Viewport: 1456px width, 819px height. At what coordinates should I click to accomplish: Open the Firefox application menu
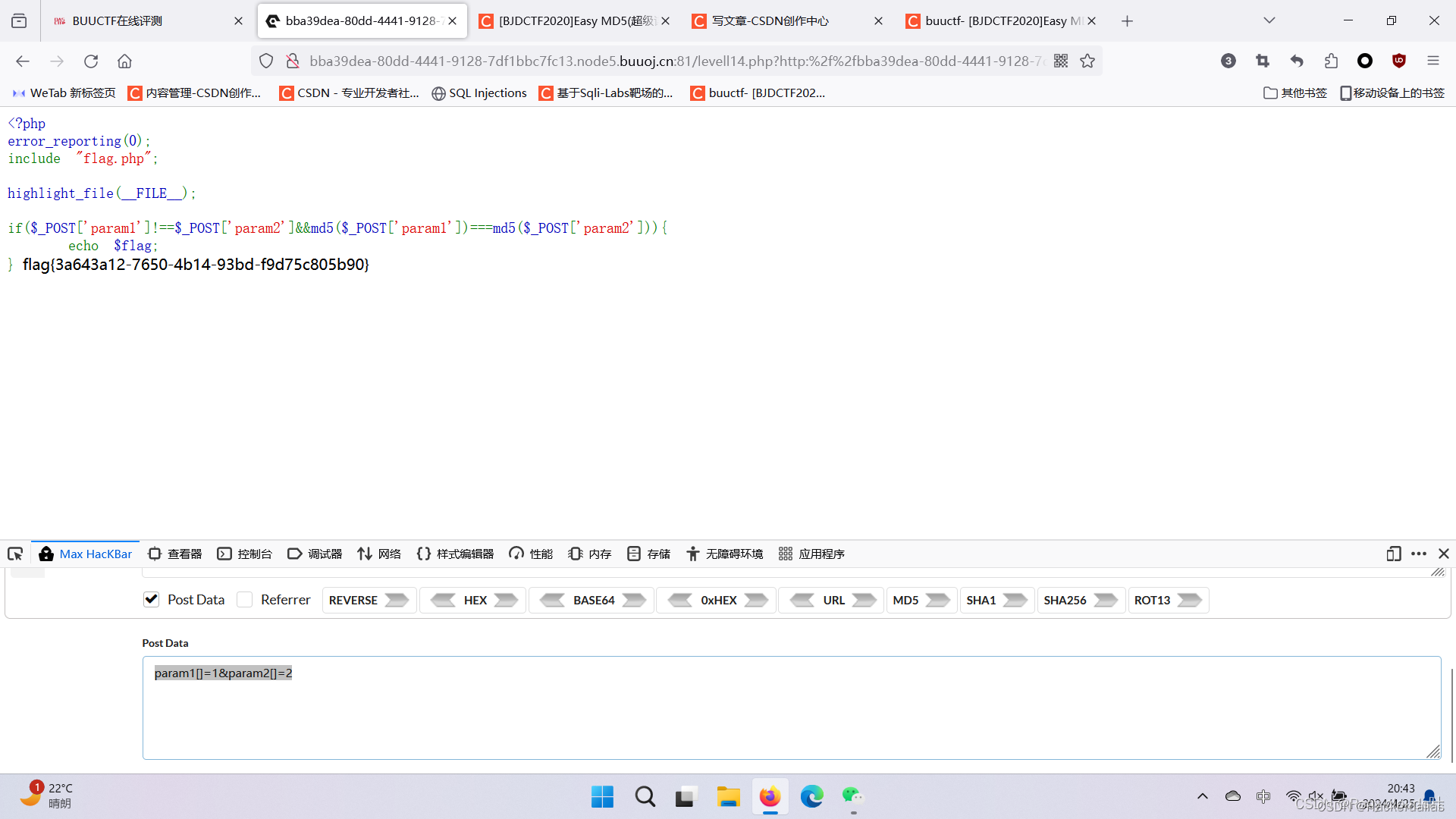(1433, 61)
